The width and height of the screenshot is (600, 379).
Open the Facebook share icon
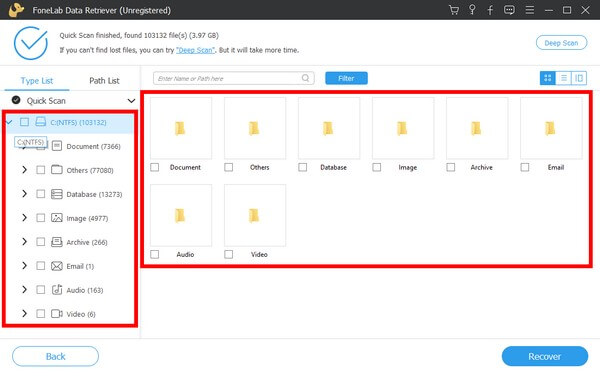pyautogui.click(x=490, y=10)
